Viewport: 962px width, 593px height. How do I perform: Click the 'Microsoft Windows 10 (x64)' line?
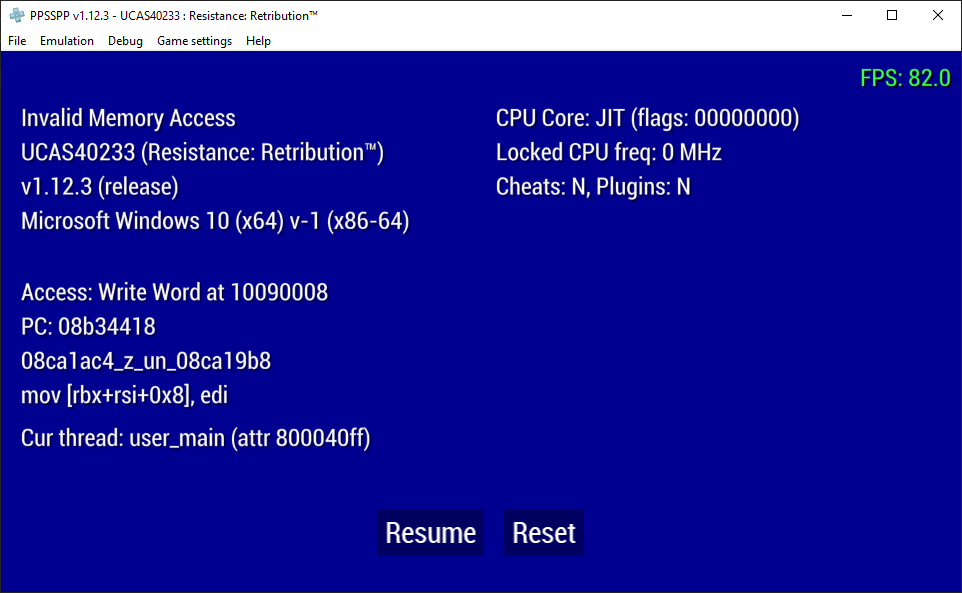click(x=215, y=221)
